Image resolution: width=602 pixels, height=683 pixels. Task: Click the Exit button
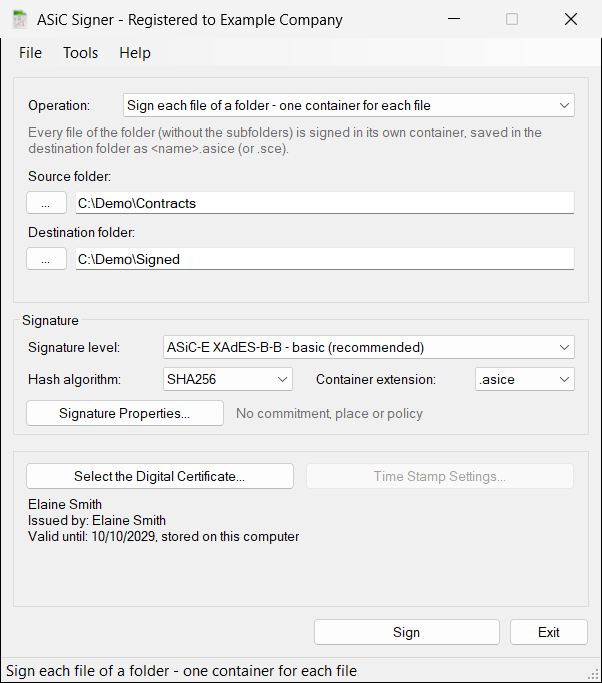point(549,632)
